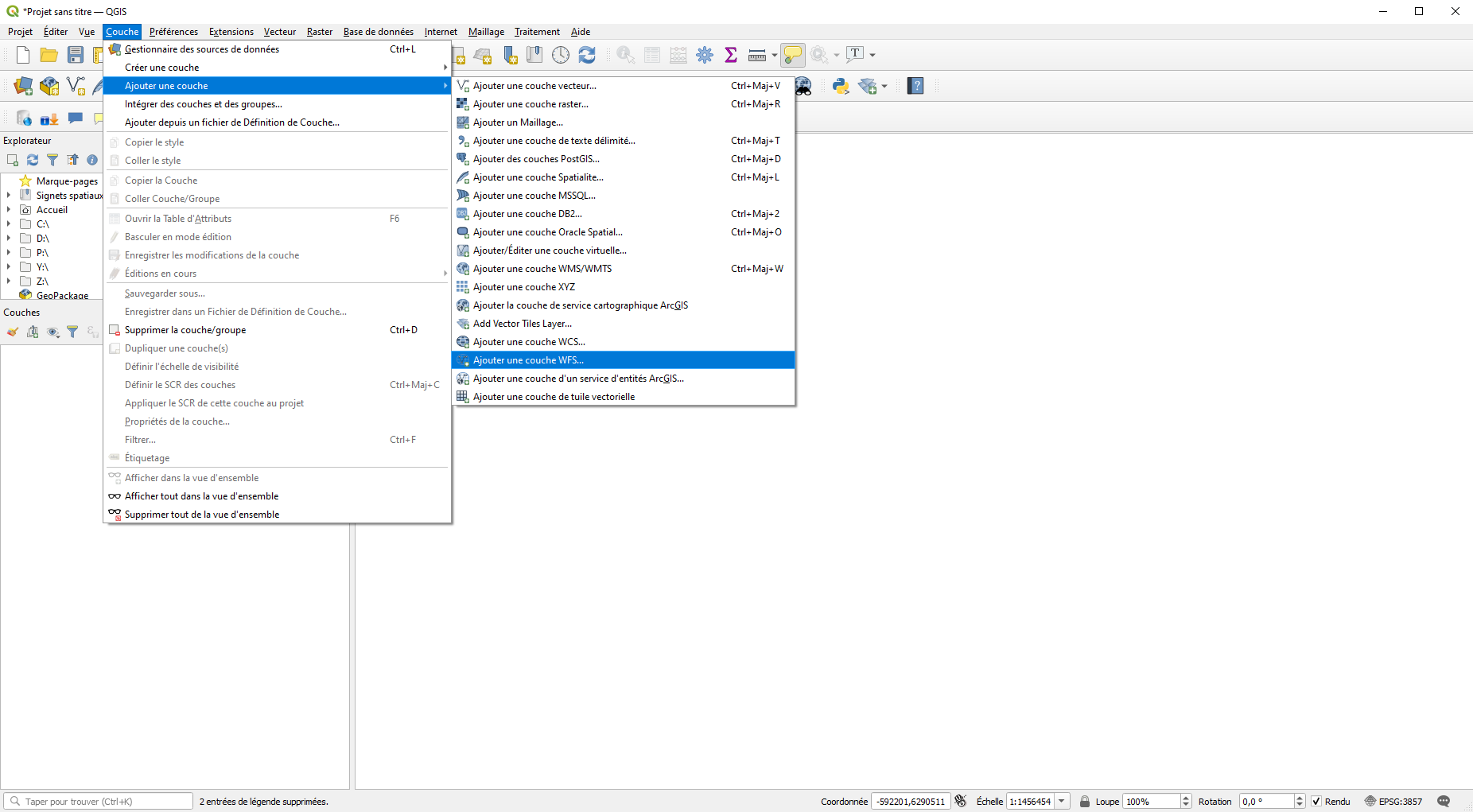Image resolution: width=1473 pixels, height=812 pixels.
Task: Expand the Accueil folder node
Action: click(9, 210)
